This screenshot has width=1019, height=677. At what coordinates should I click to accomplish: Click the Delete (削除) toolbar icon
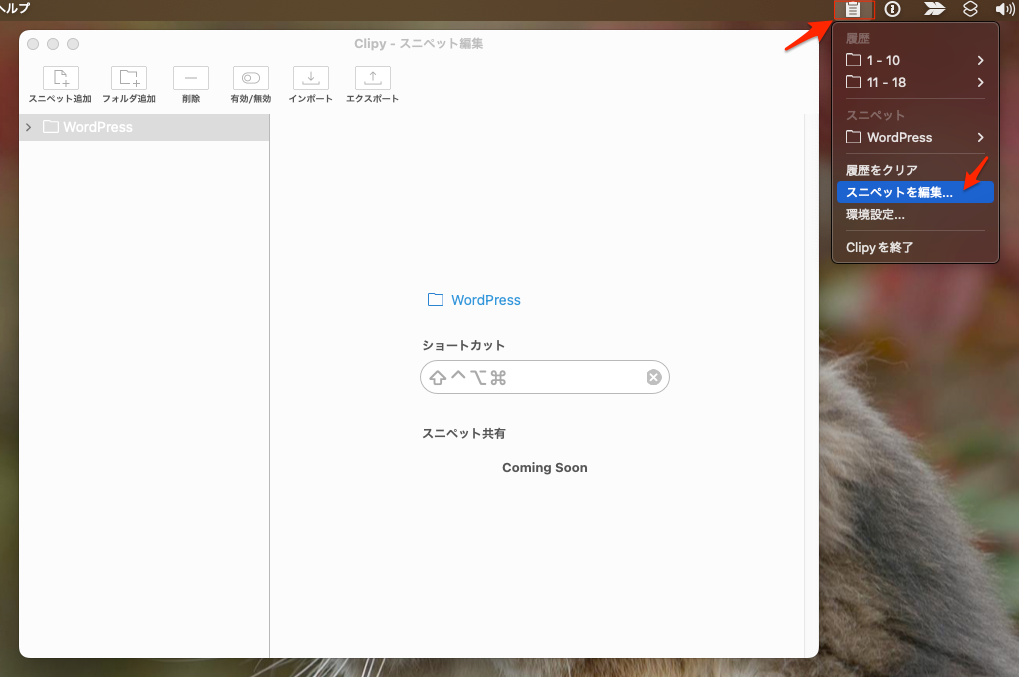191,79
